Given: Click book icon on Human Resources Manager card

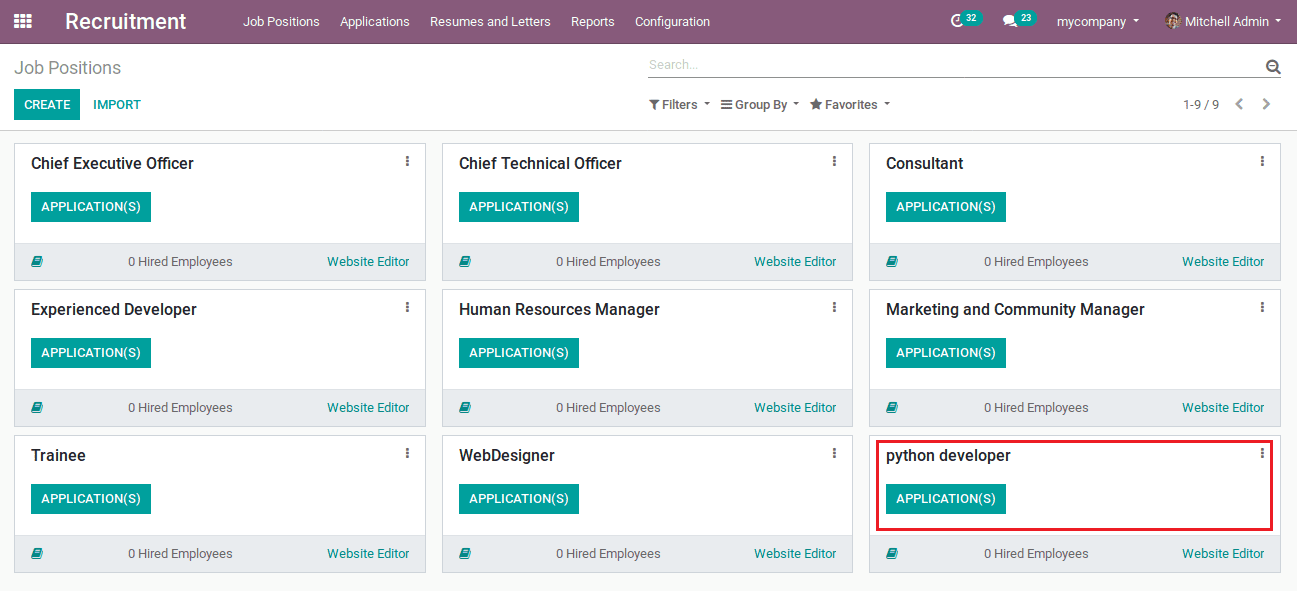Looking at the screenshot, I should [465, 408].
